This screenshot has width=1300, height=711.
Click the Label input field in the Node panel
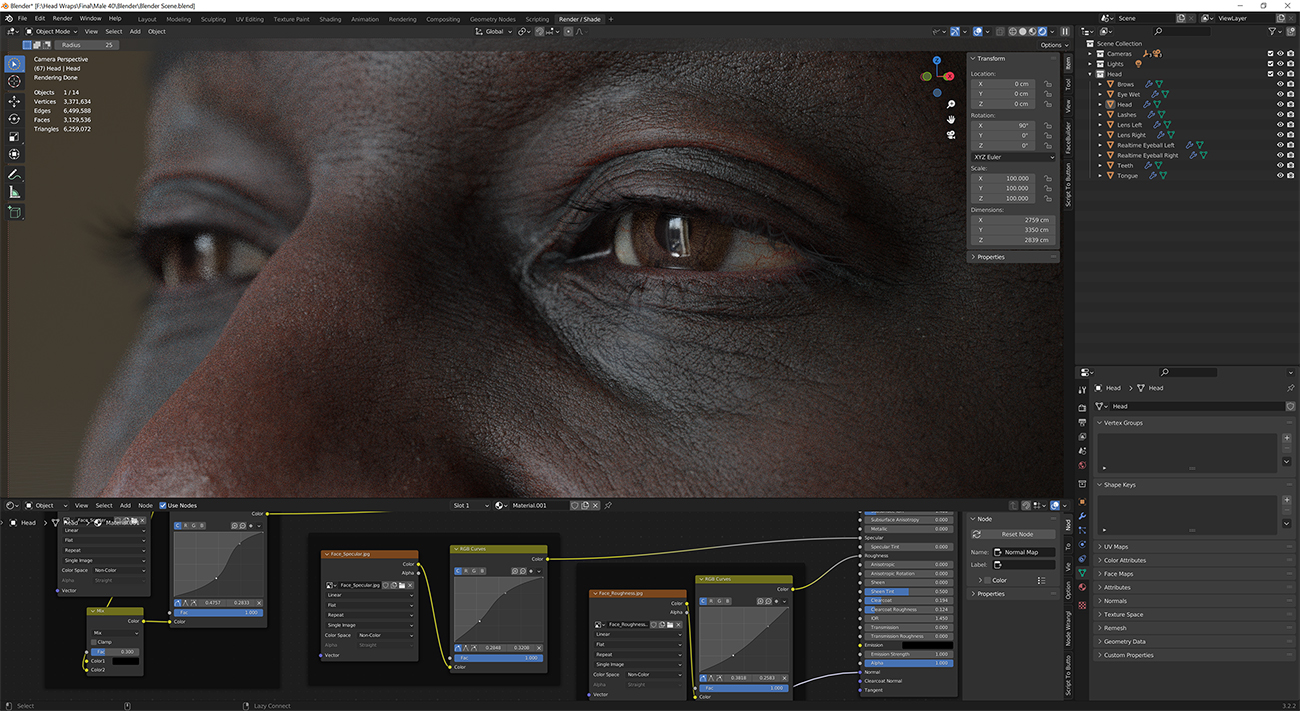pos(1022,565)
